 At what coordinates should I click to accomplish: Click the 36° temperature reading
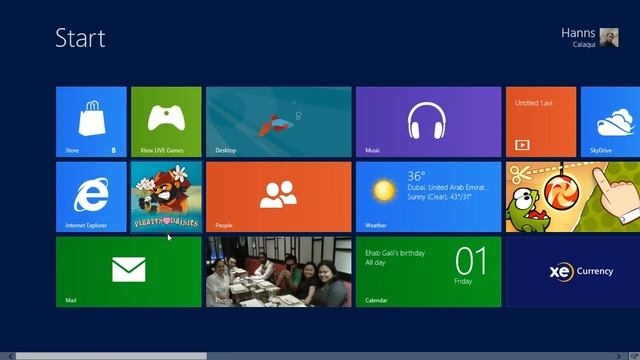tap(416, 176)
